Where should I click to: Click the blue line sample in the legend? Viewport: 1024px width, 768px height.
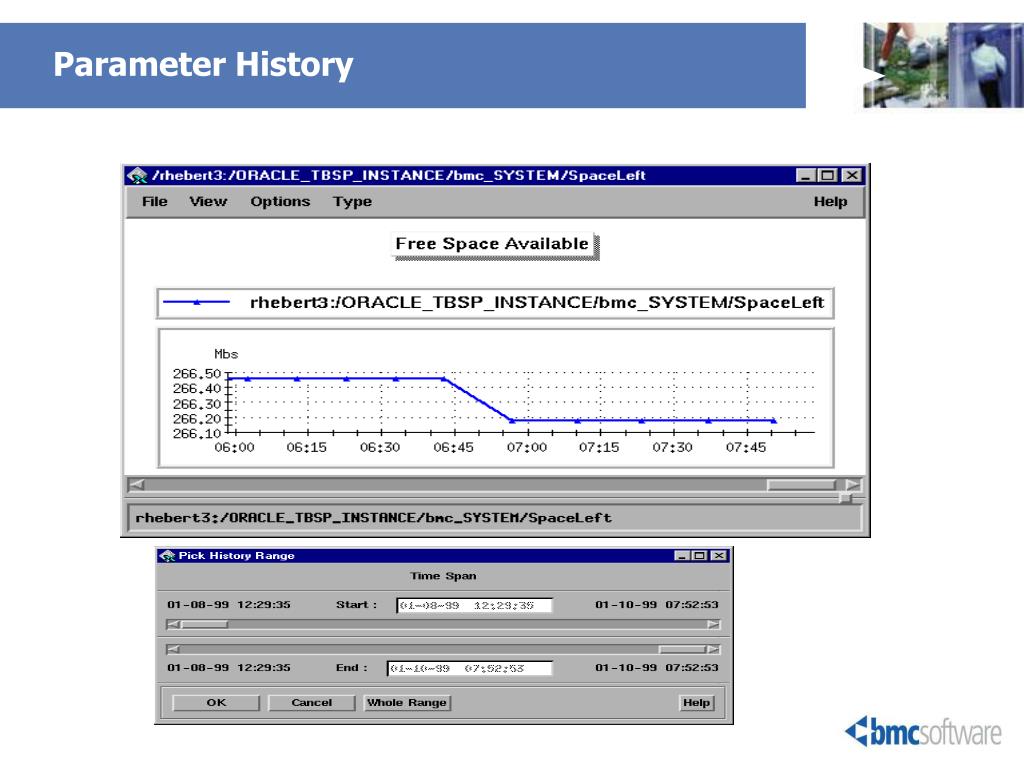pyautogui.click(x=197, y=302)
